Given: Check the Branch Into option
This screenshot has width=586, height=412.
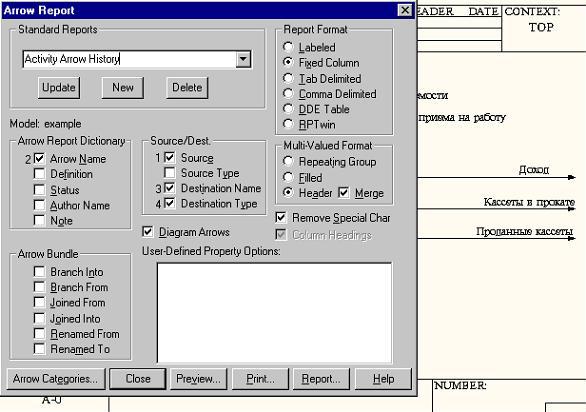Looking at the screenshot, I should pos(39,272).
